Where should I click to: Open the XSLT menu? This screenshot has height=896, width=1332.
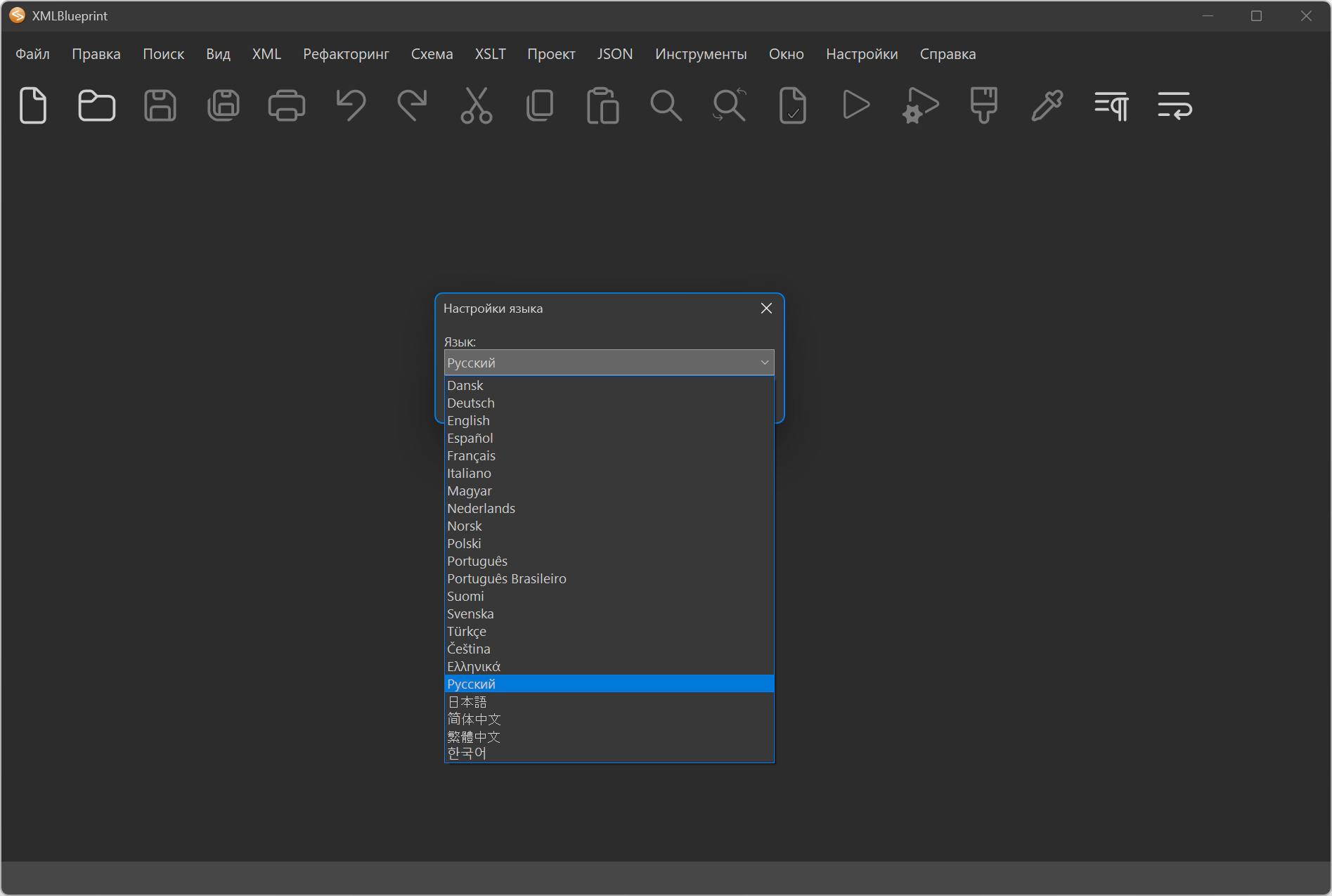coord(490,54)
